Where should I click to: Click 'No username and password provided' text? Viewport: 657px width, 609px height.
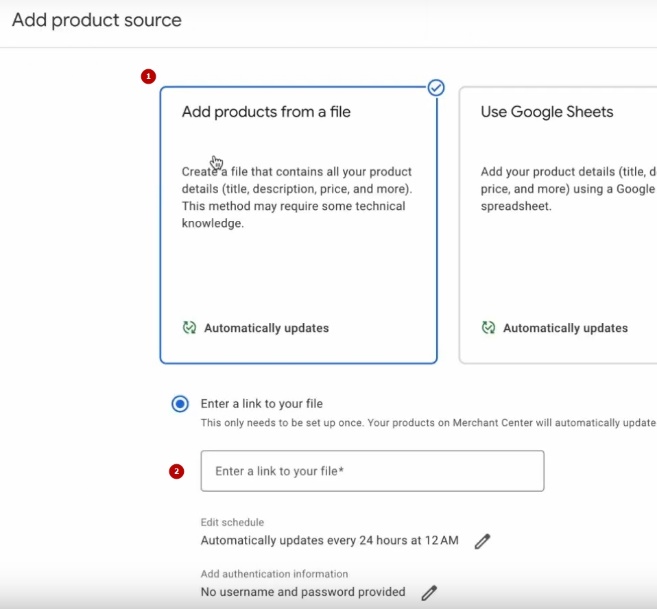click(303, 592)
